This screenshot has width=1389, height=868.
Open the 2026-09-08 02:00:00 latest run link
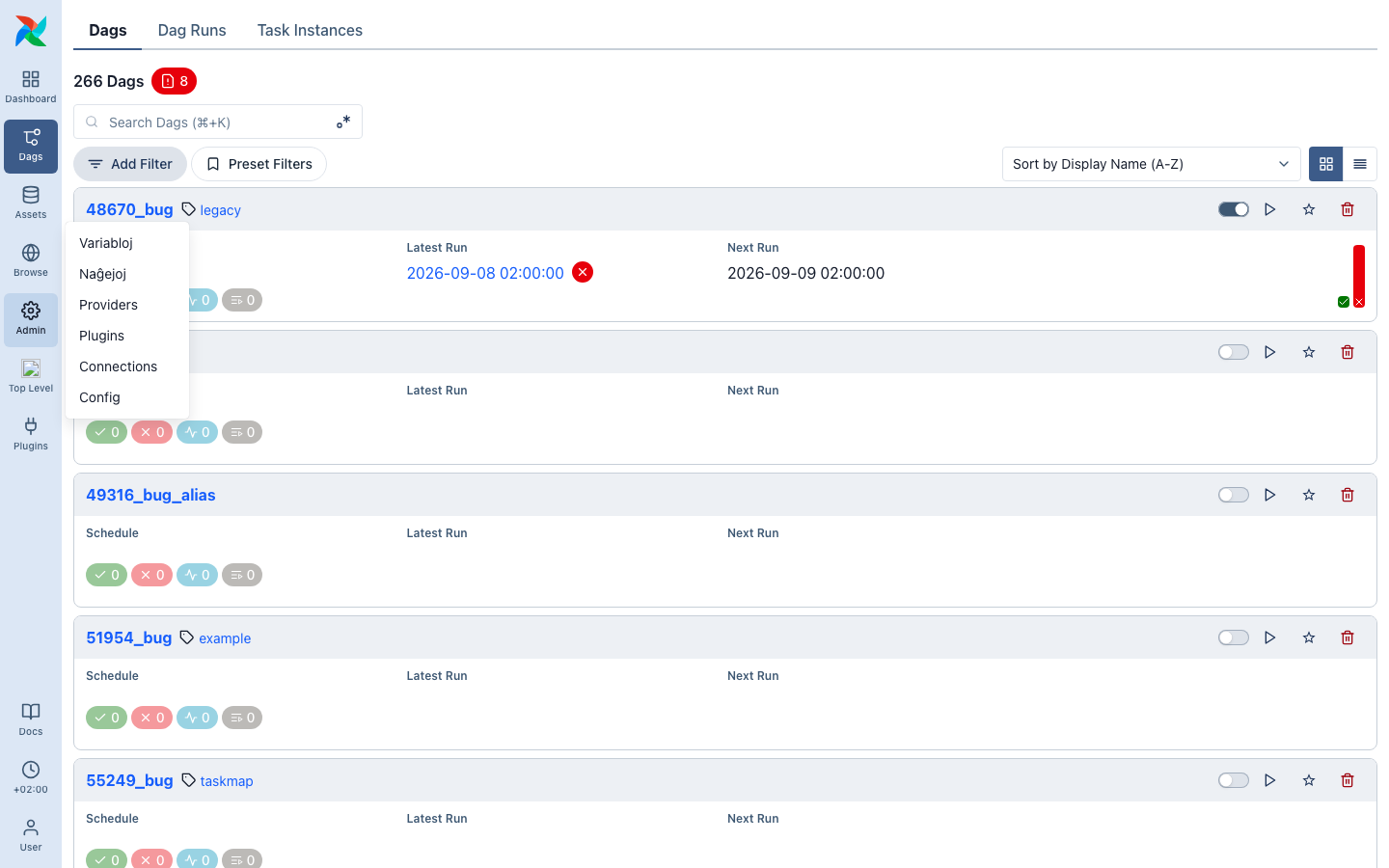[485, 273]
